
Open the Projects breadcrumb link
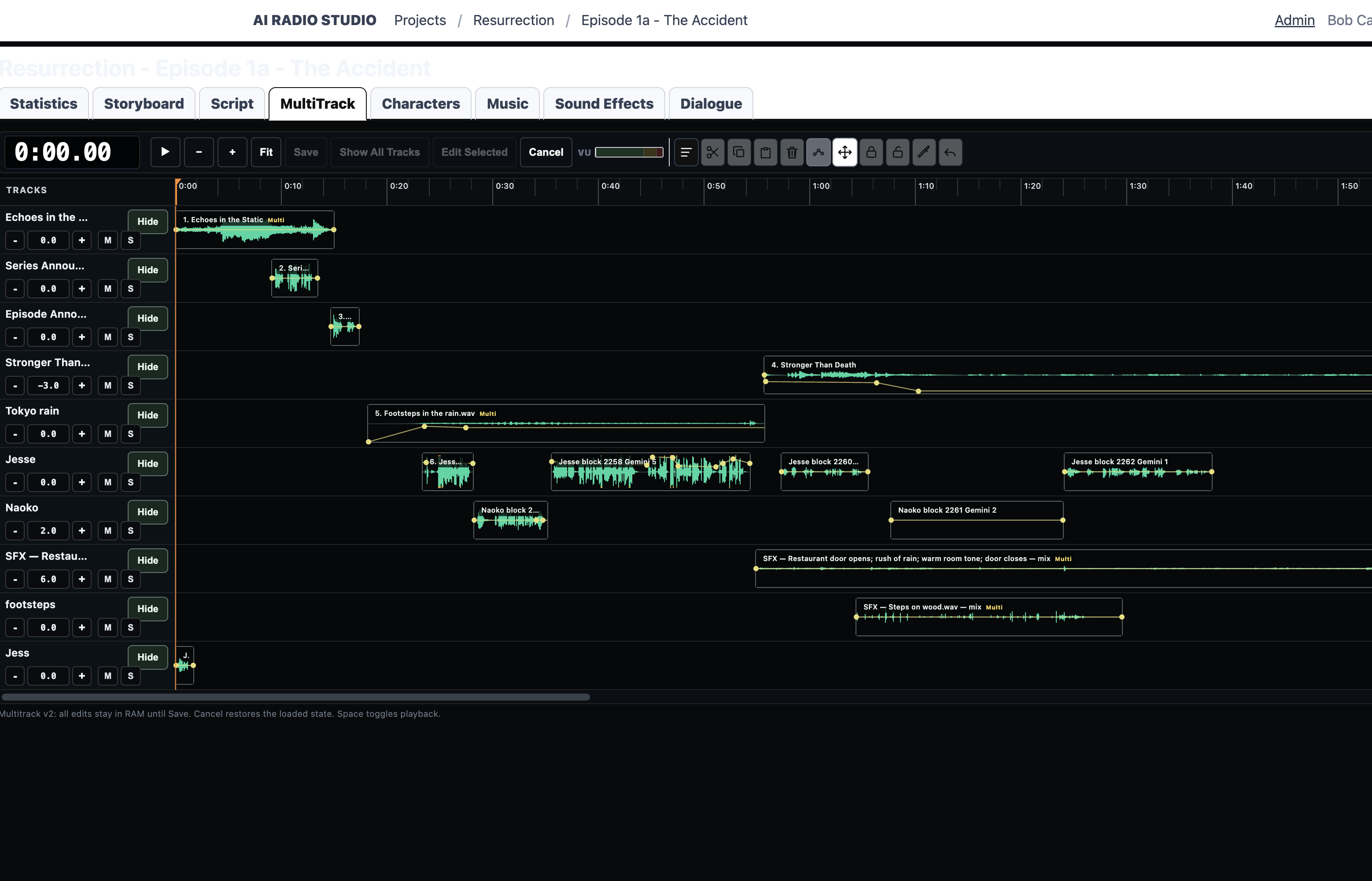tap(420, 20)
